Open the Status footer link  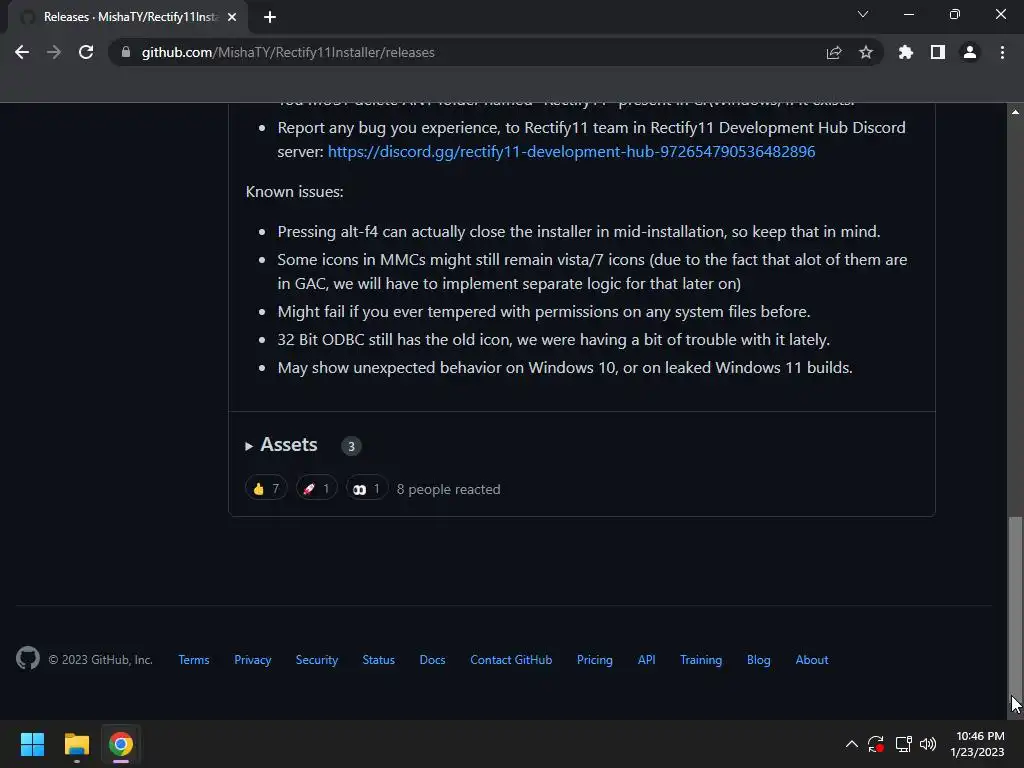[379, 660]
